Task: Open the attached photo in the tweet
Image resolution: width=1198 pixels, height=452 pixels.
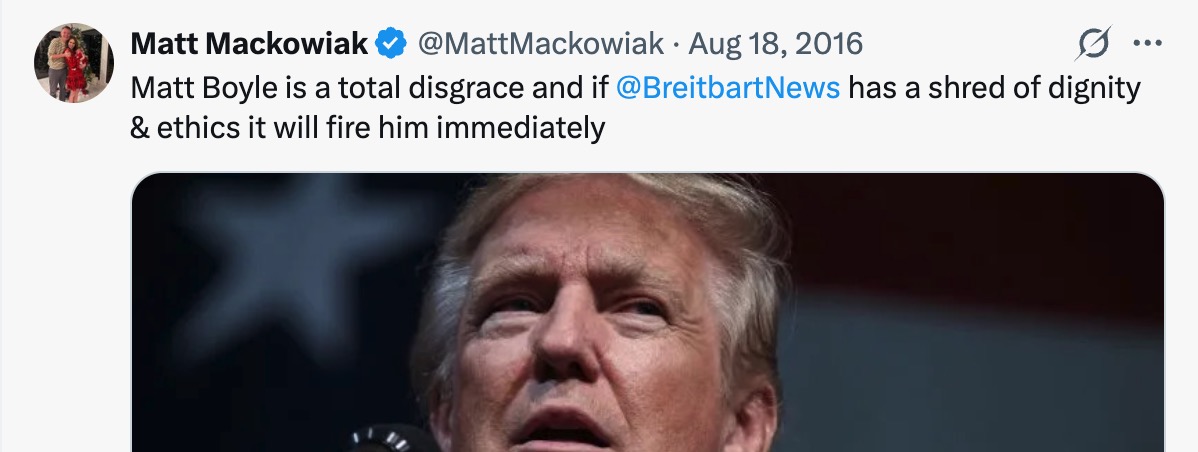Action: click(x=648, y=312)
